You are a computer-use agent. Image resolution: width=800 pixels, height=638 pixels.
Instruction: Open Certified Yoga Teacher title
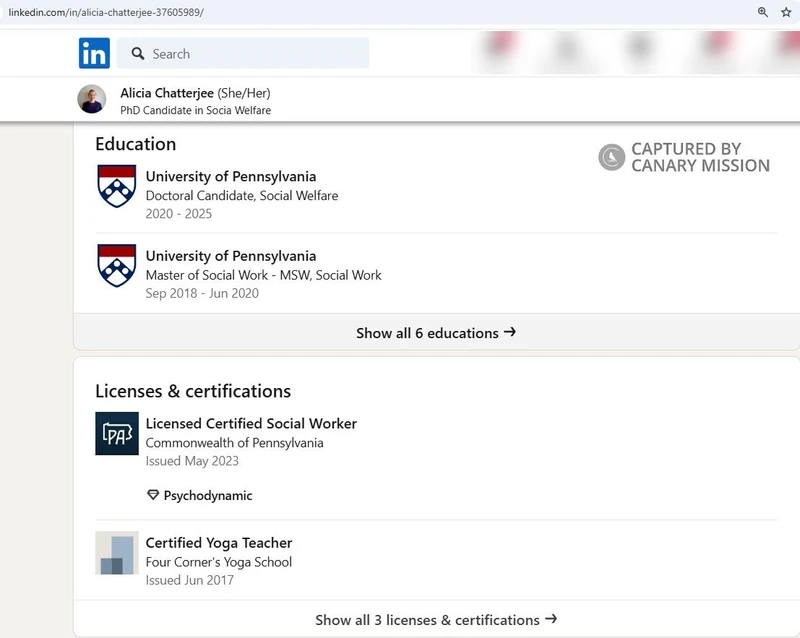point(219,543)
